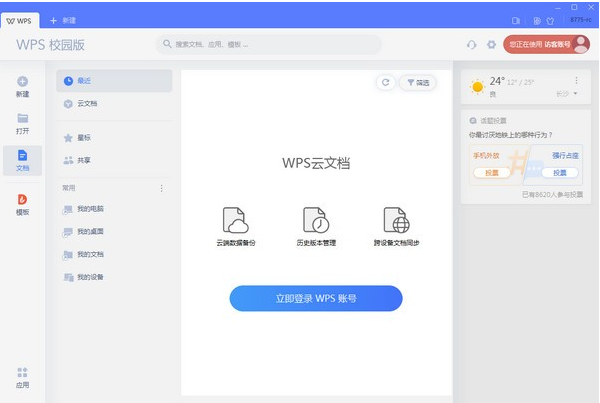Viewport: 600px width, 403px height.
Task: Open a new tab with 新建
Action: (x=63, y=21)
